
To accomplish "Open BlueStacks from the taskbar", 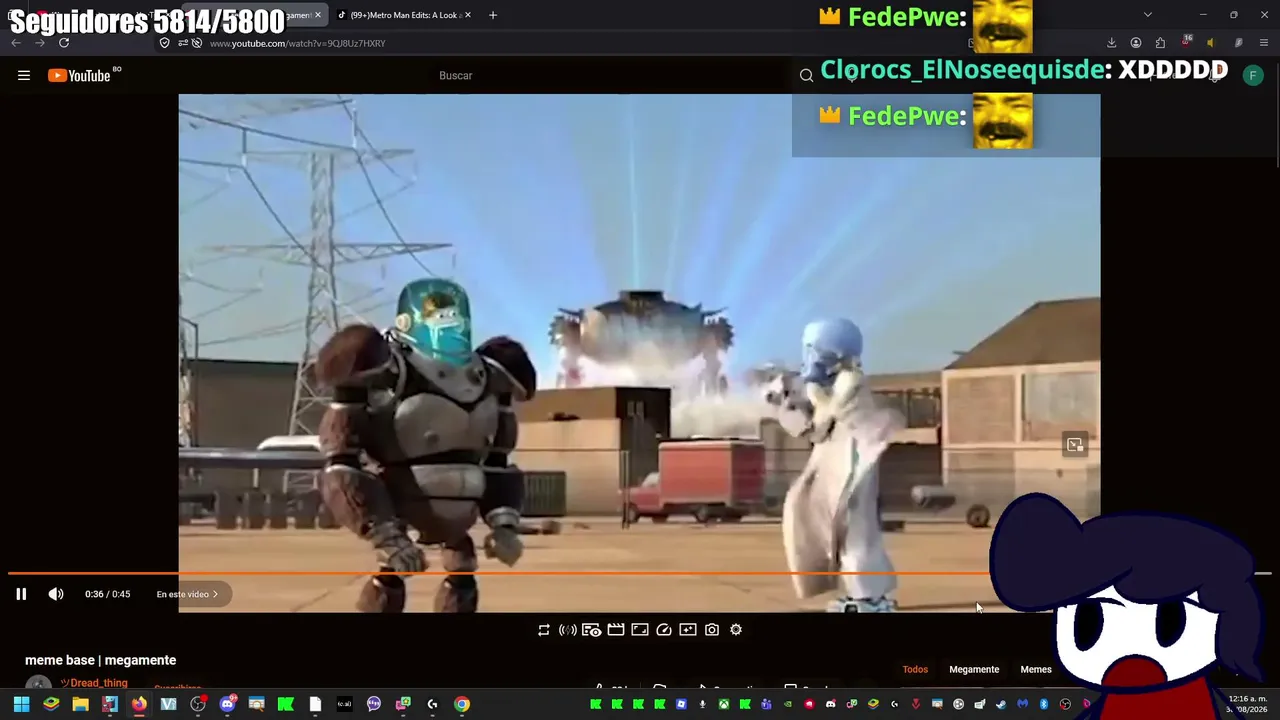I will 51,704.
